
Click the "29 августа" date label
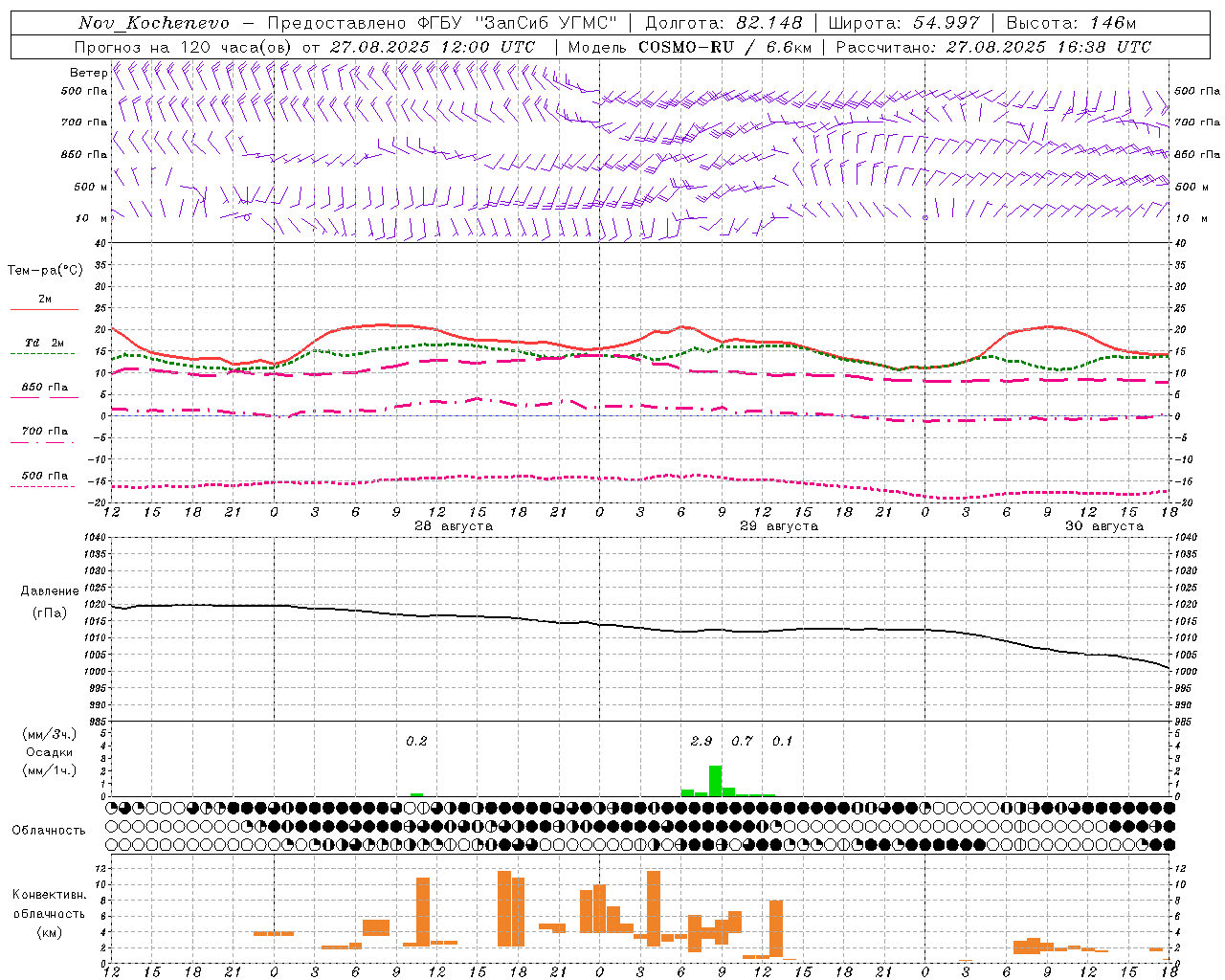click(779, 526)
